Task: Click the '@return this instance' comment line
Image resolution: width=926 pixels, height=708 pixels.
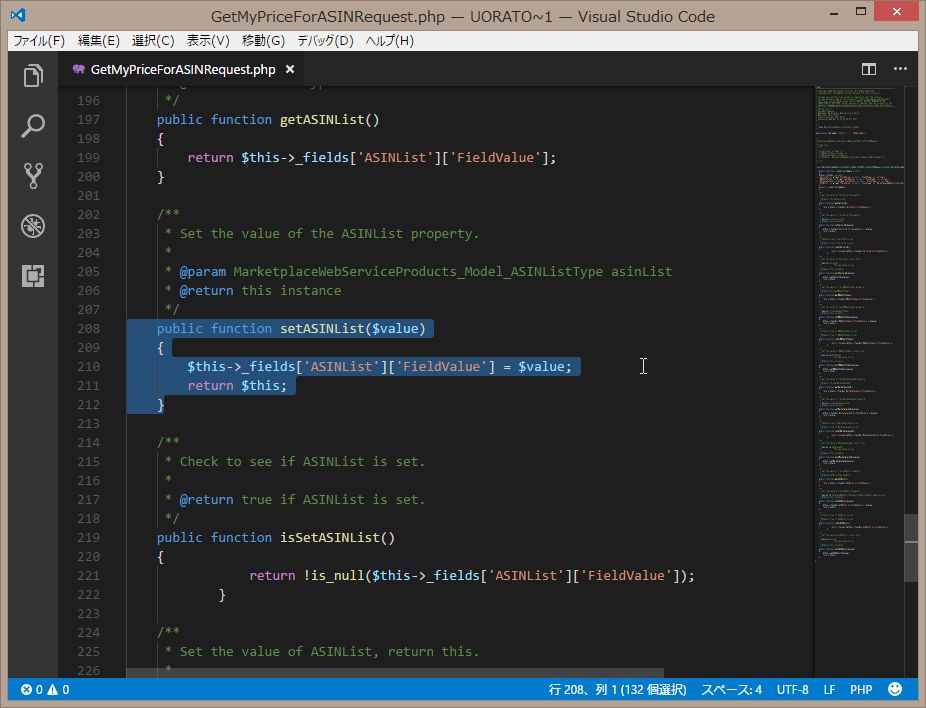Action: coord(260,291)
